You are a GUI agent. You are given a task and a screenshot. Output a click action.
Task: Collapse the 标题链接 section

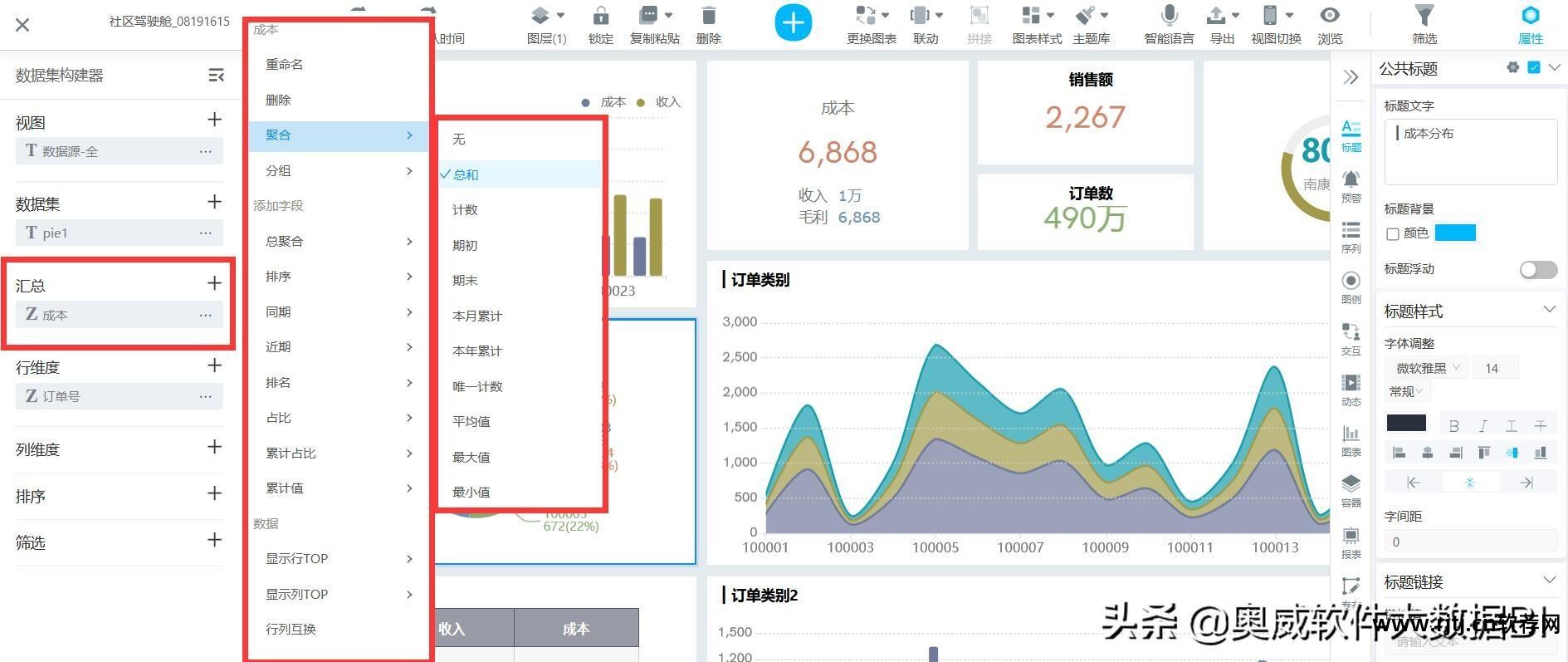click(1549, 580)
